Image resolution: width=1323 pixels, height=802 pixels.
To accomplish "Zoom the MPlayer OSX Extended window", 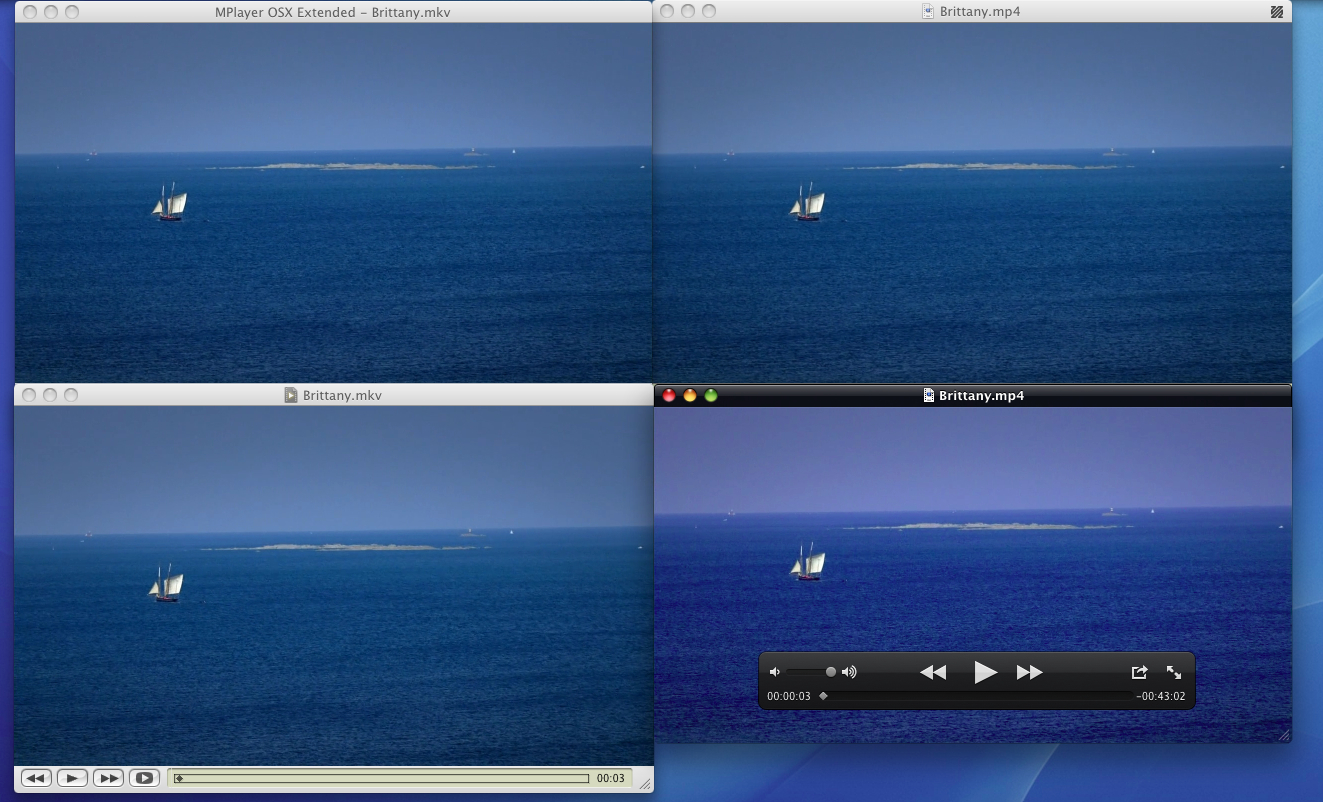I will point(71,12).
